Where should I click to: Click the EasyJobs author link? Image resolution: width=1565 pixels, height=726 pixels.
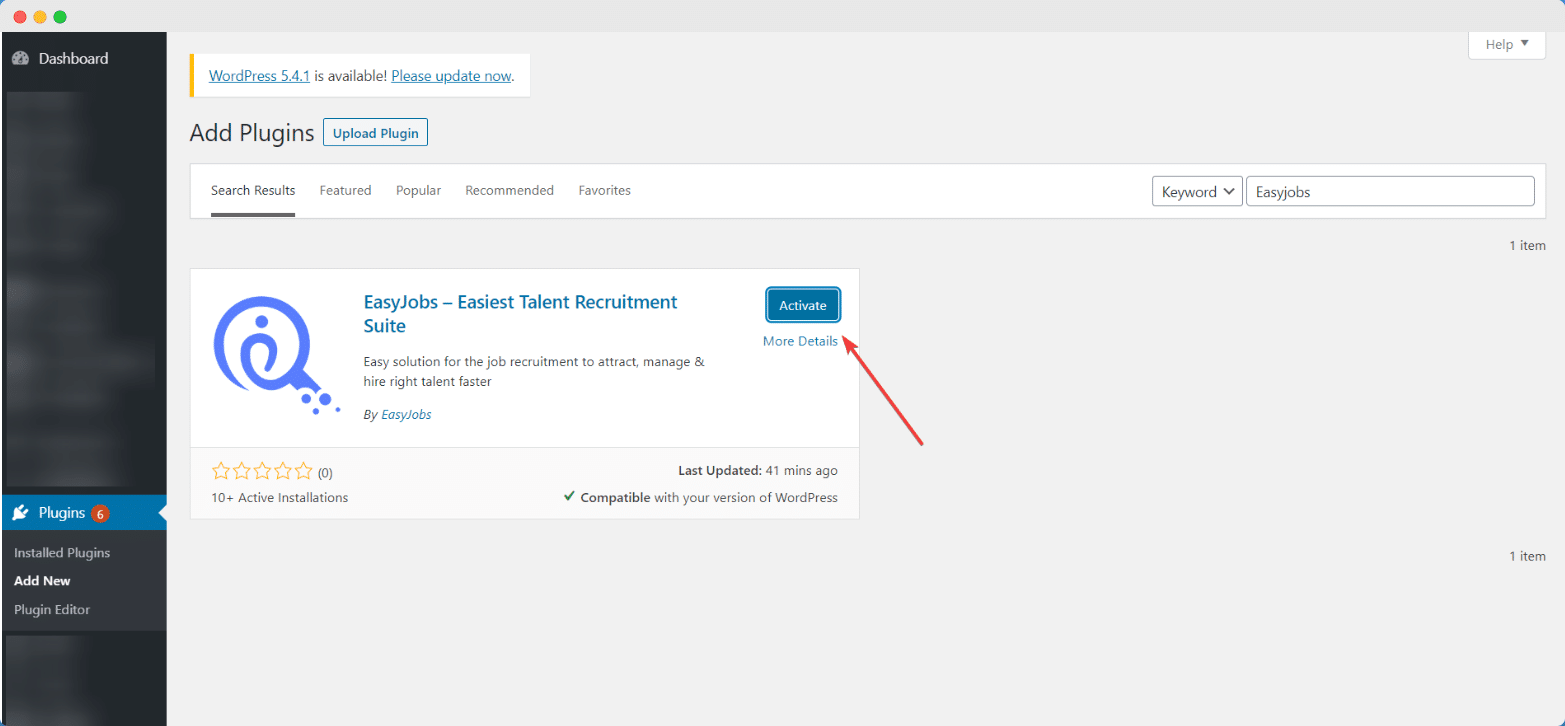tap(406, 414)
